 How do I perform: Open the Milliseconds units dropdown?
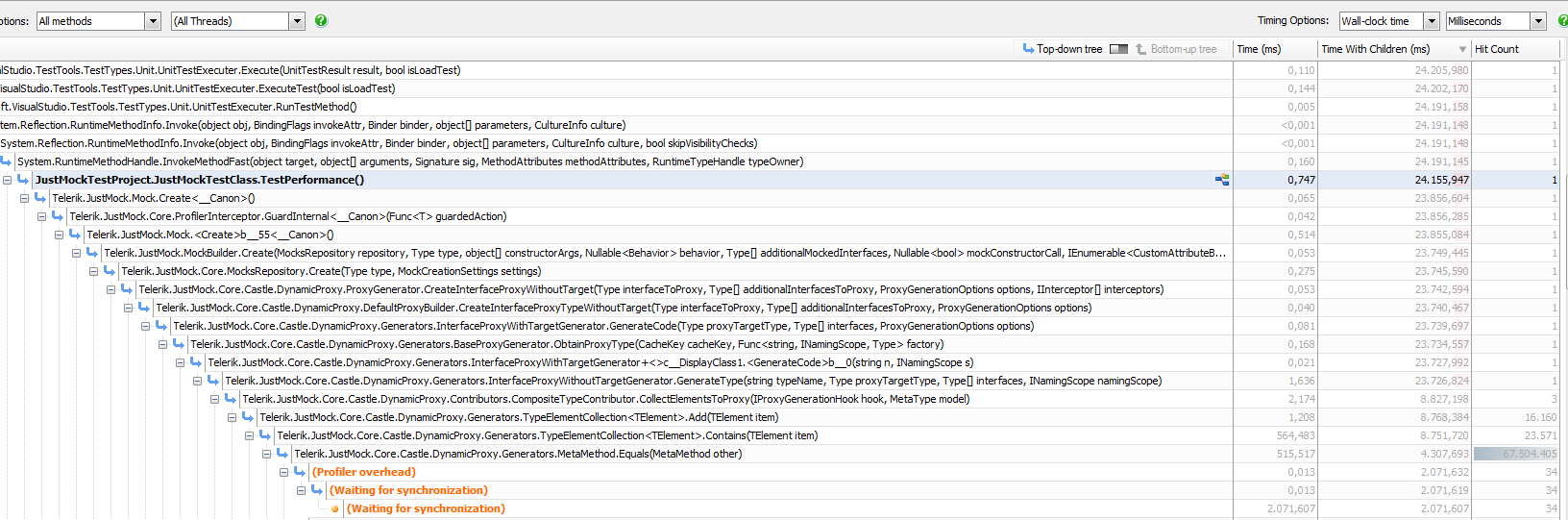click(x=1538, y=21)
